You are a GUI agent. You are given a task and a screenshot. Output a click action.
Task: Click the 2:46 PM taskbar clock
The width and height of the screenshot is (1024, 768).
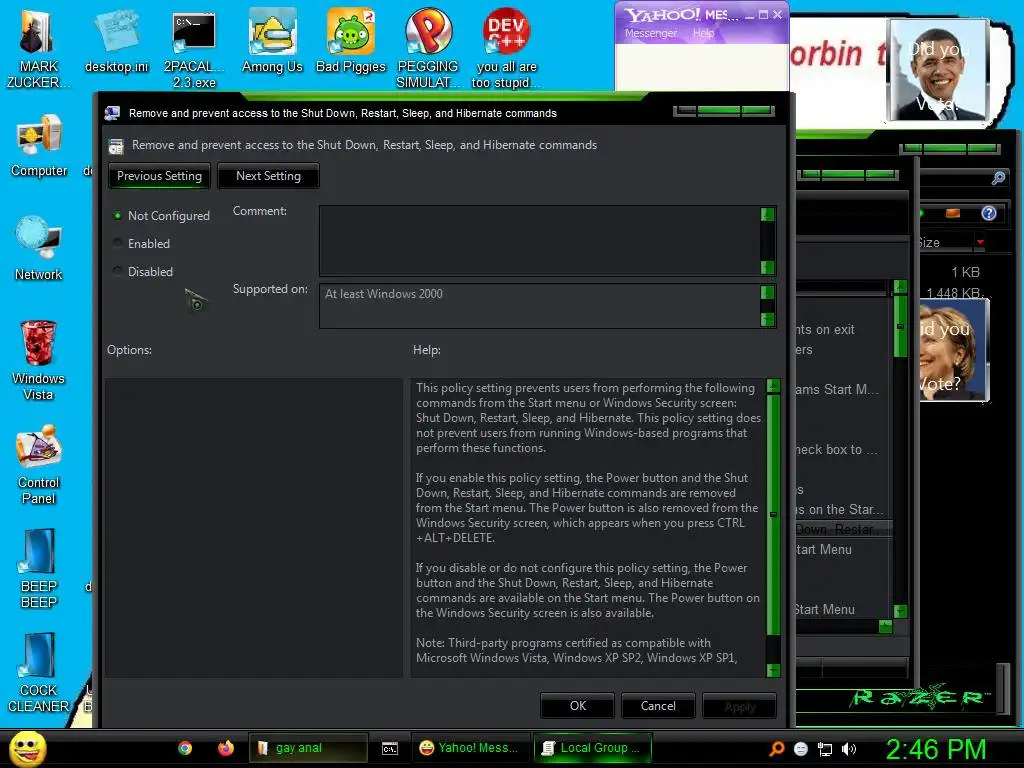pyautogui.click(x=935, y=748)
